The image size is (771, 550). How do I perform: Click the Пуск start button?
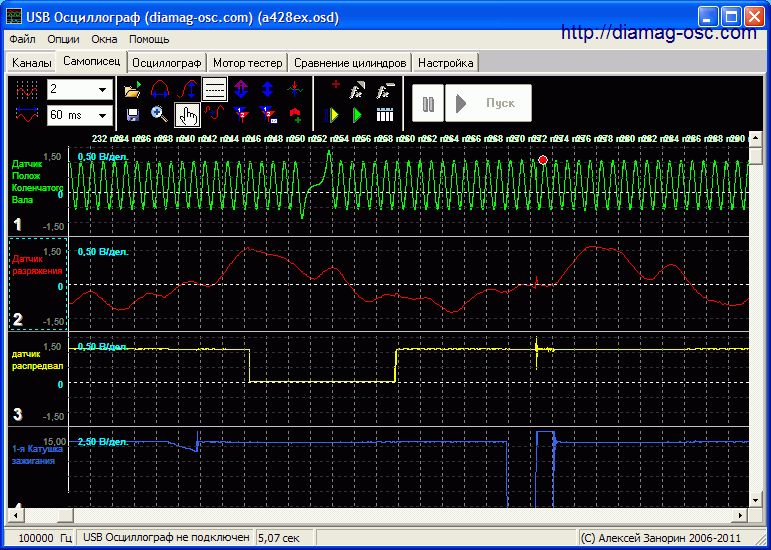[487, 103]
